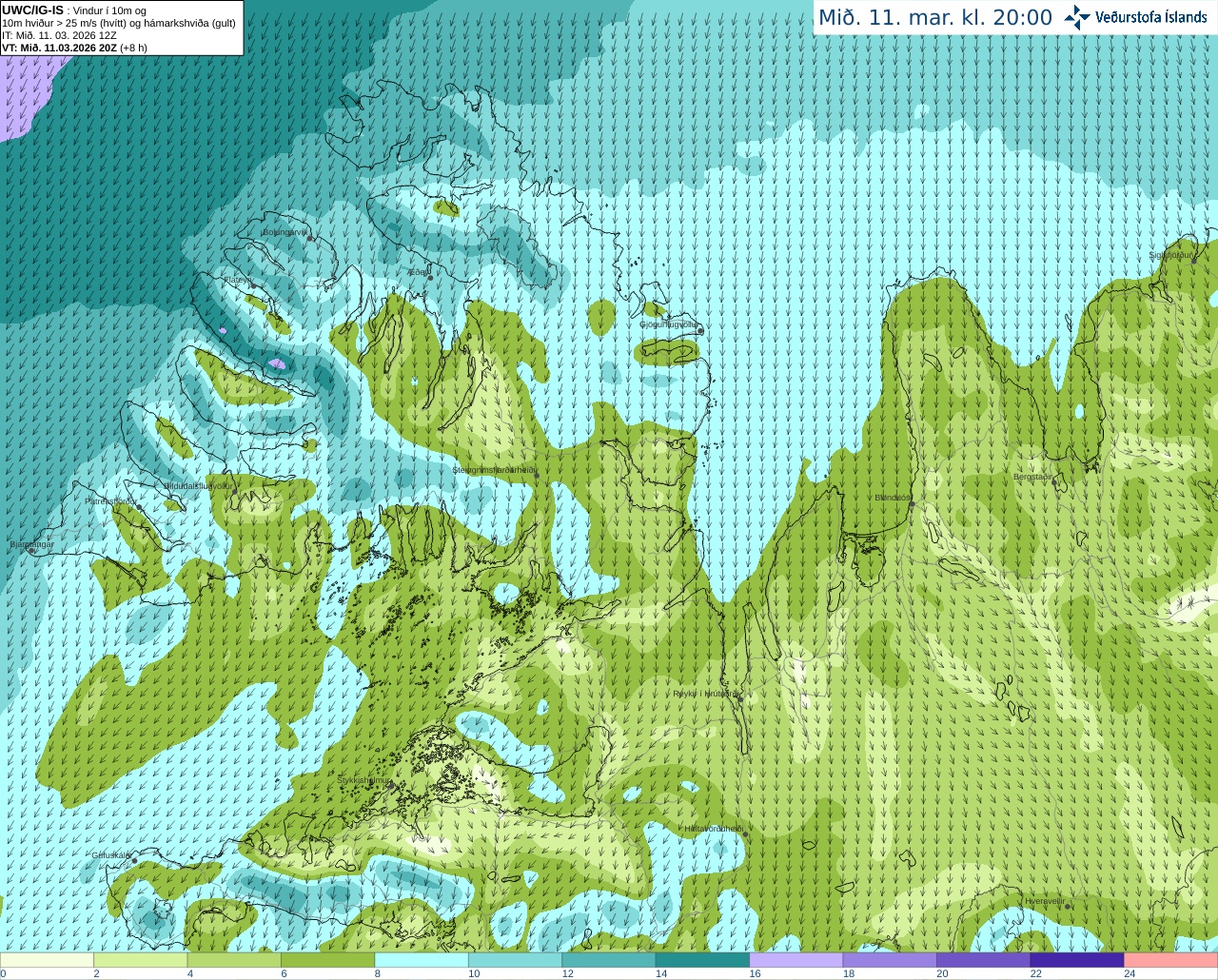
Task: Select the 6–8 m/s olive green legend swatch
Action: coord(328,960)
